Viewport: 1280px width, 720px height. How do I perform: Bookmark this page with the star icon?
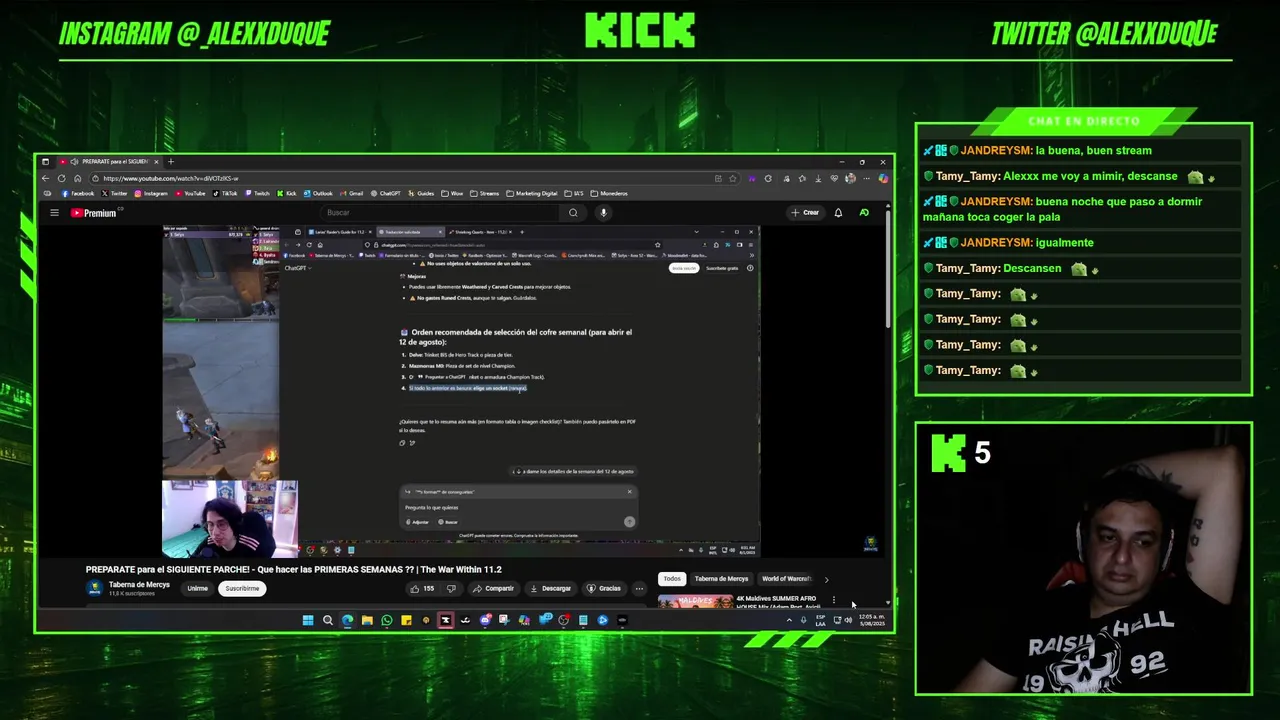tap(732, 178)
